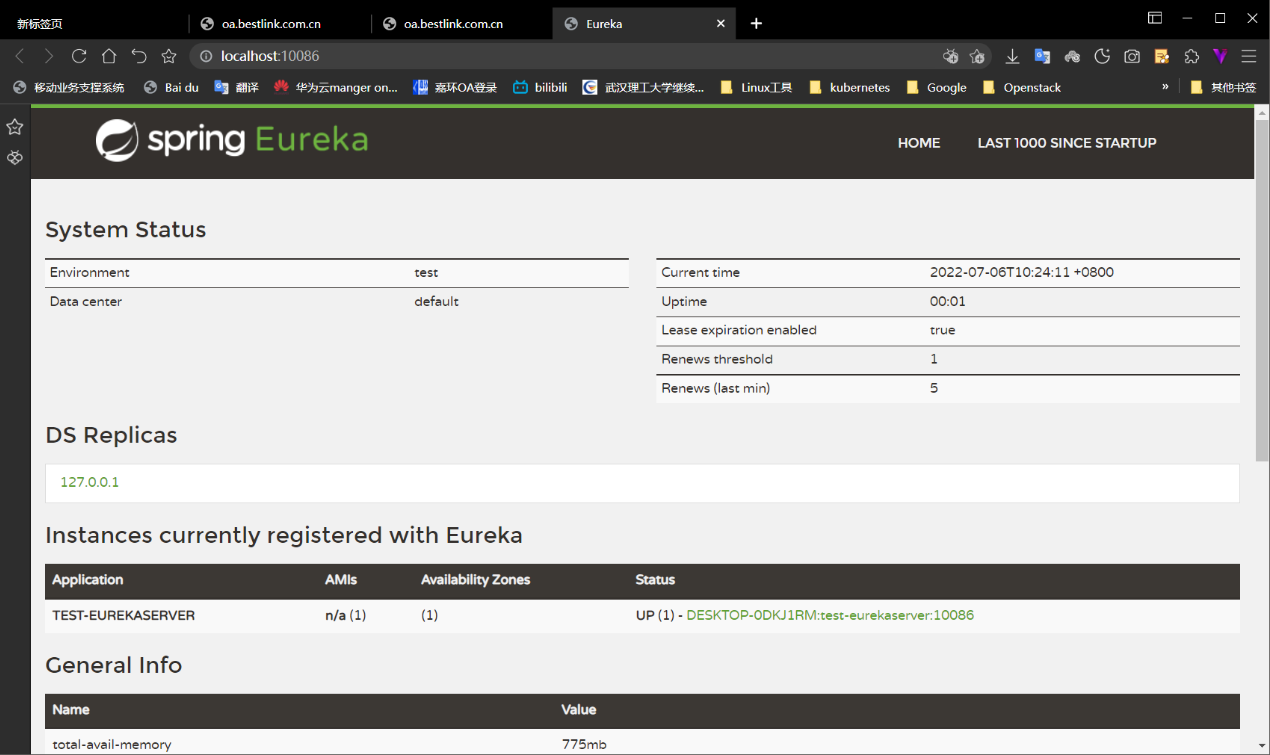Open 华为云manger bookmark
Image resolution: width=1270 pixels, height=755 pixels.
(x=336, y=88)
